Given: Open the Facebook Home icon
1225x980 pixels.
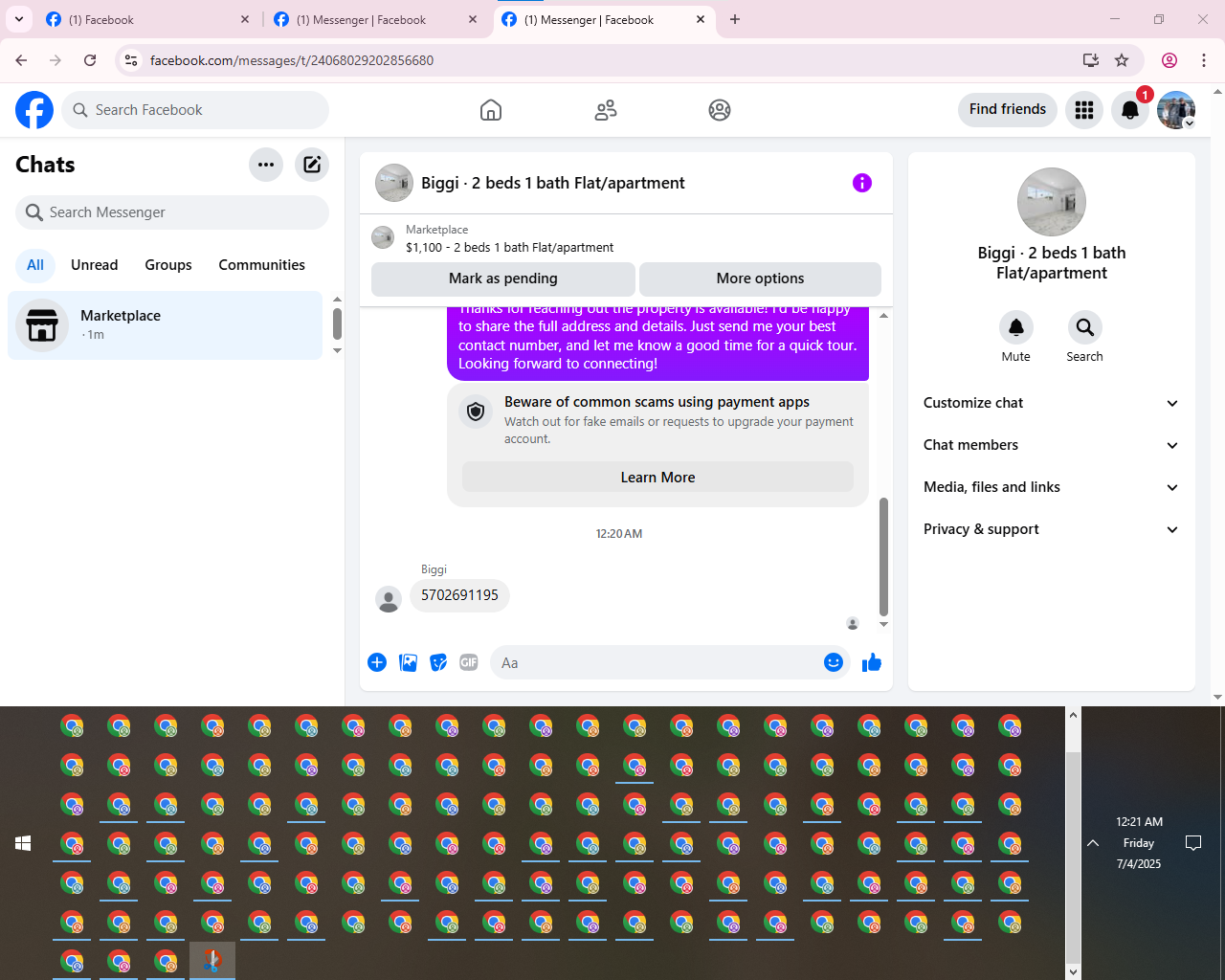Looking at the screenshot, I should click(491, 110).
